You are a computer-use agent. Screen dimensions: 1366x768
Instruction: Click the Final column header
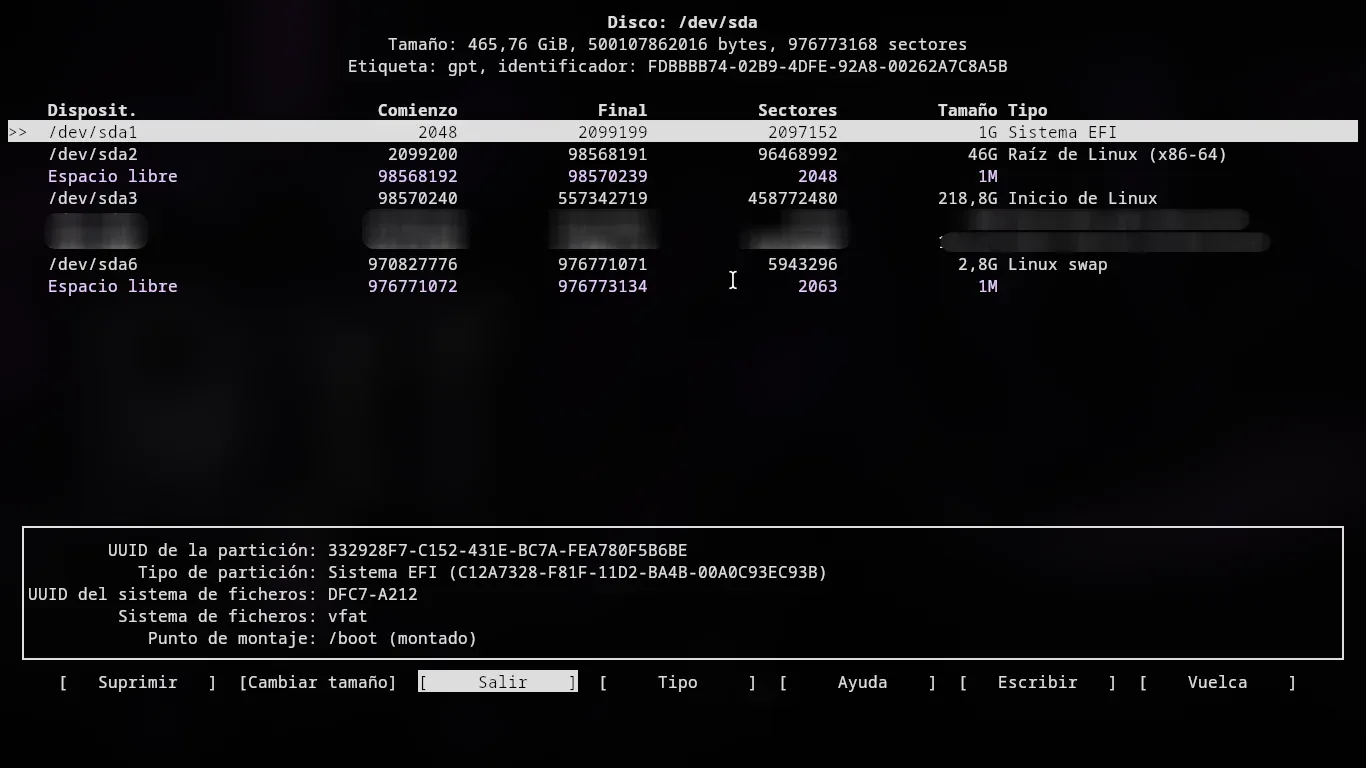click(x=622, y=110)
